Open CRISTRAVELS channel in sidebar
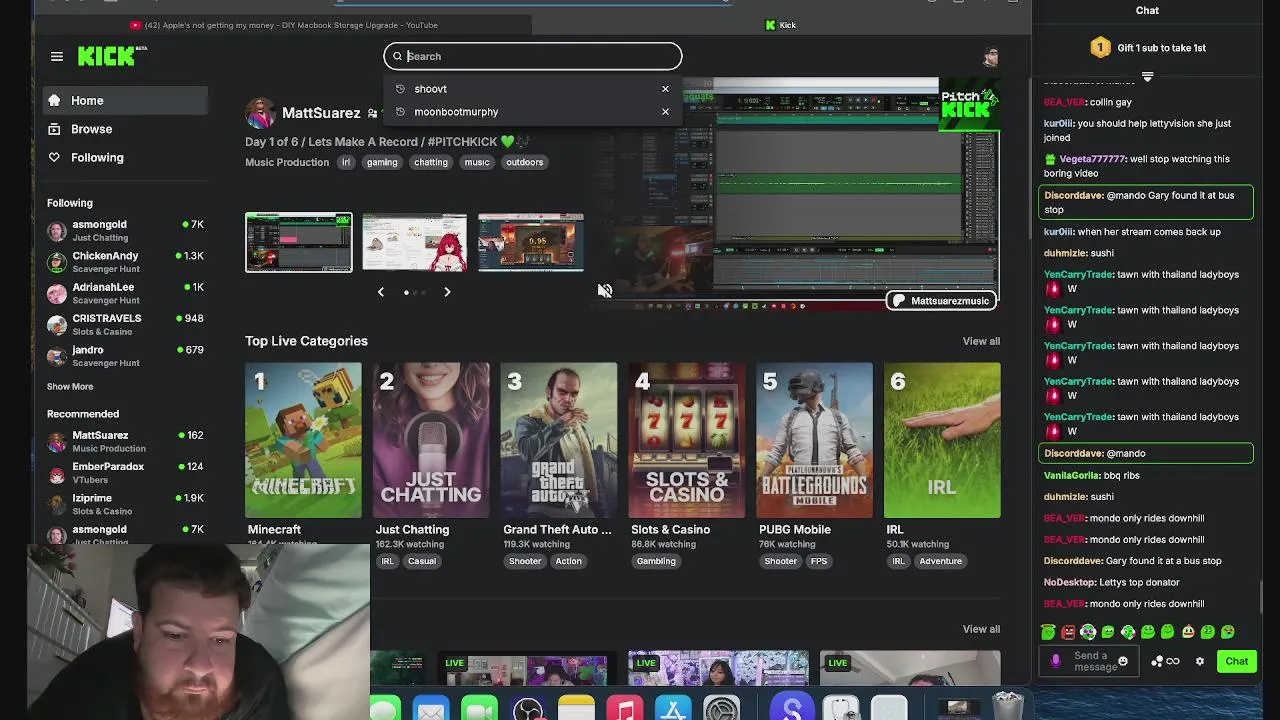The image size is (1280, 720). (x=125, y=324)
